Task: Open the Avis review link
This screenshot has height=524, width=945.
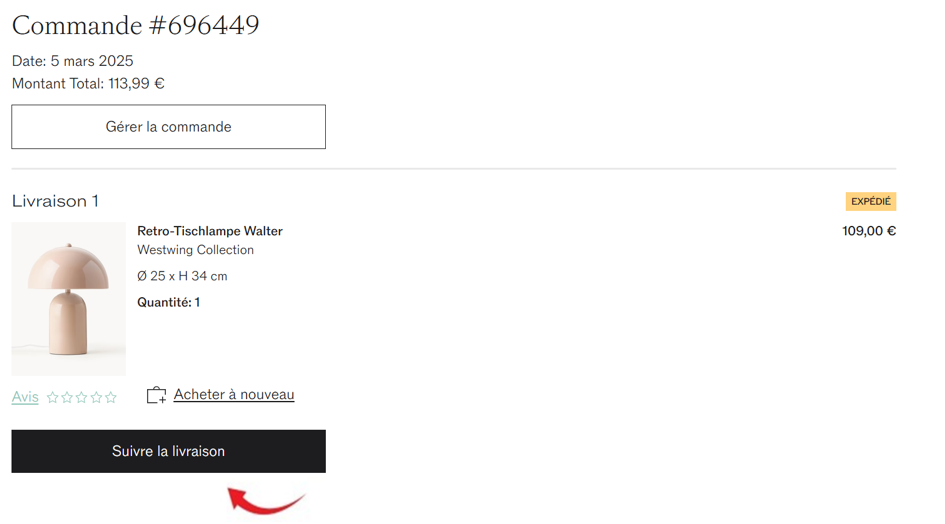Action: click(25, 397)
